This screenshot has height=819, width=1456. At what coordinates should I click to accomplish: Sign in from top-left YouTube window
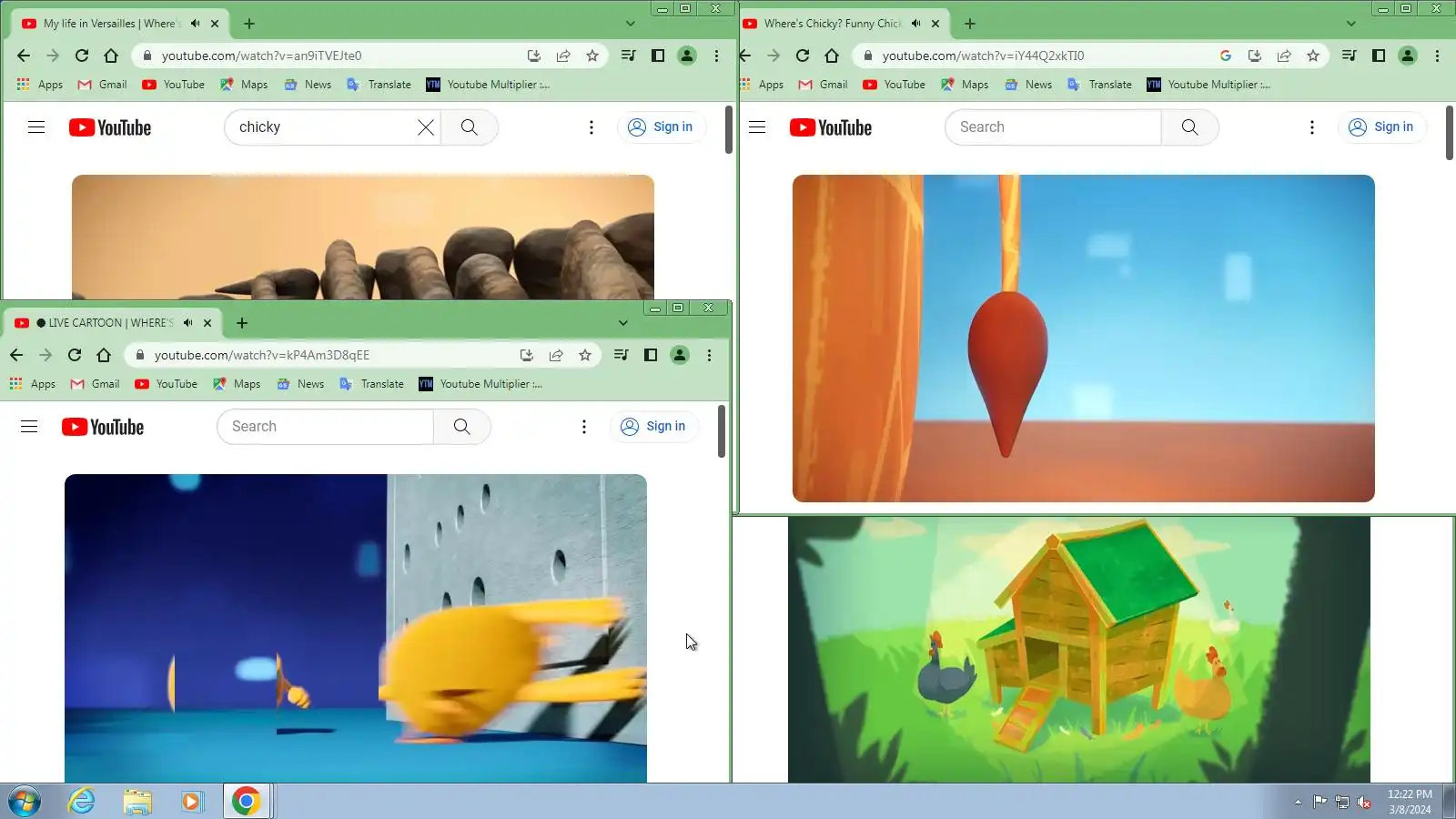[662, 127]
